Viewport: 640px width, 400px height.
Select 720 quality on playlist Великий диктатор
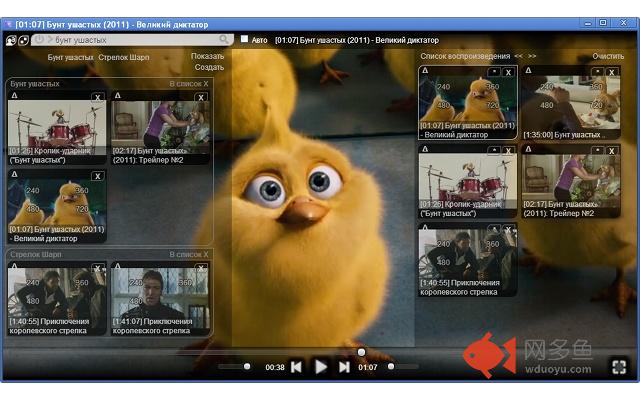point(493,105)
